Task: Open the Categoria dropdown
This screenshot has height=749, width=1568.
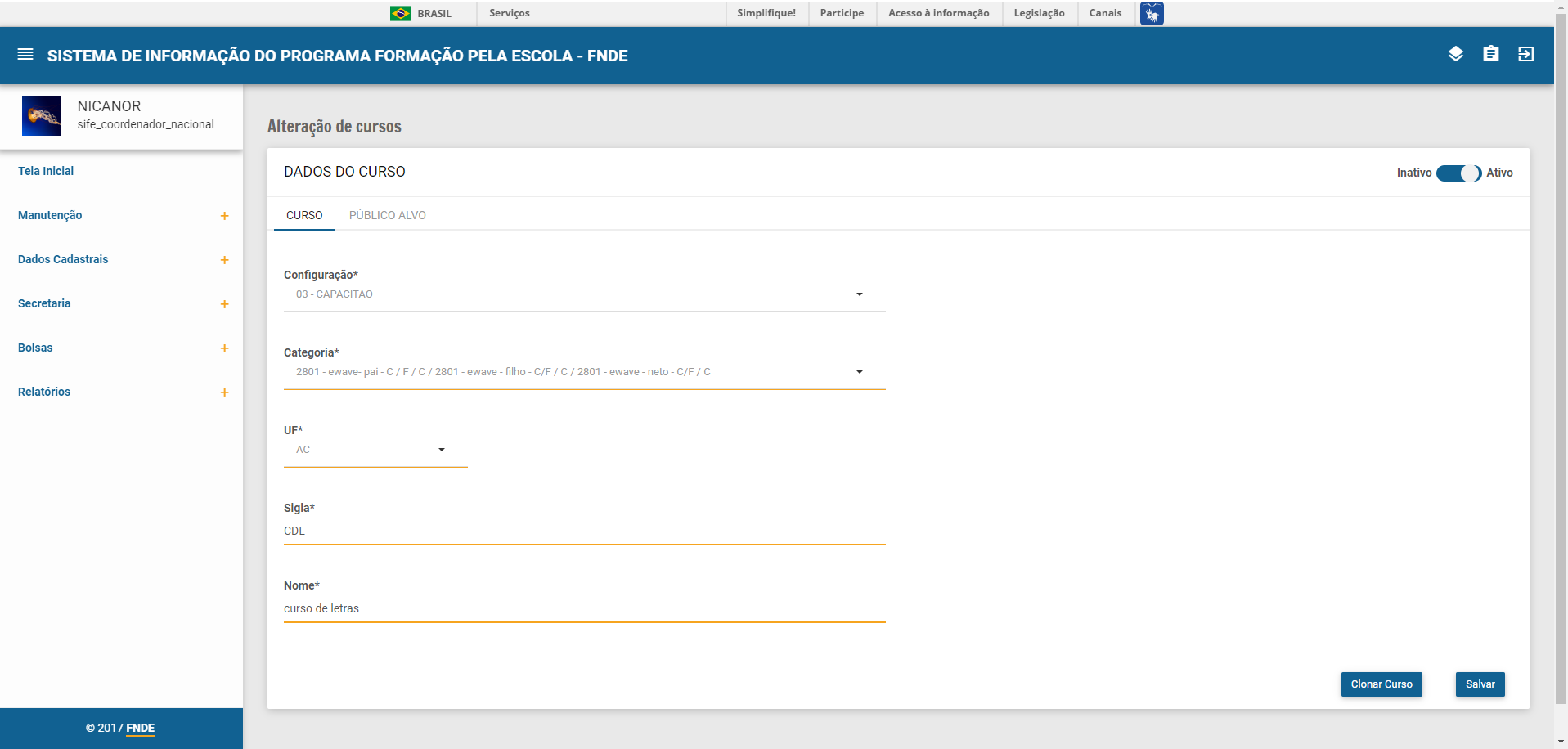Action: pos(584,372)
